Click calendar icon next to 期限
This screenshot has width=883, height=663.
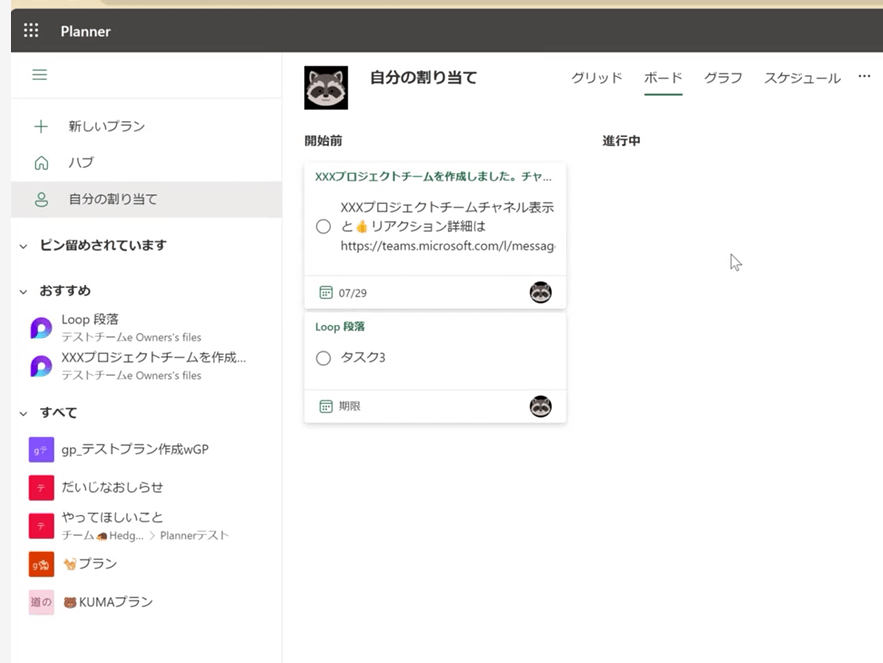click(326, 406)
